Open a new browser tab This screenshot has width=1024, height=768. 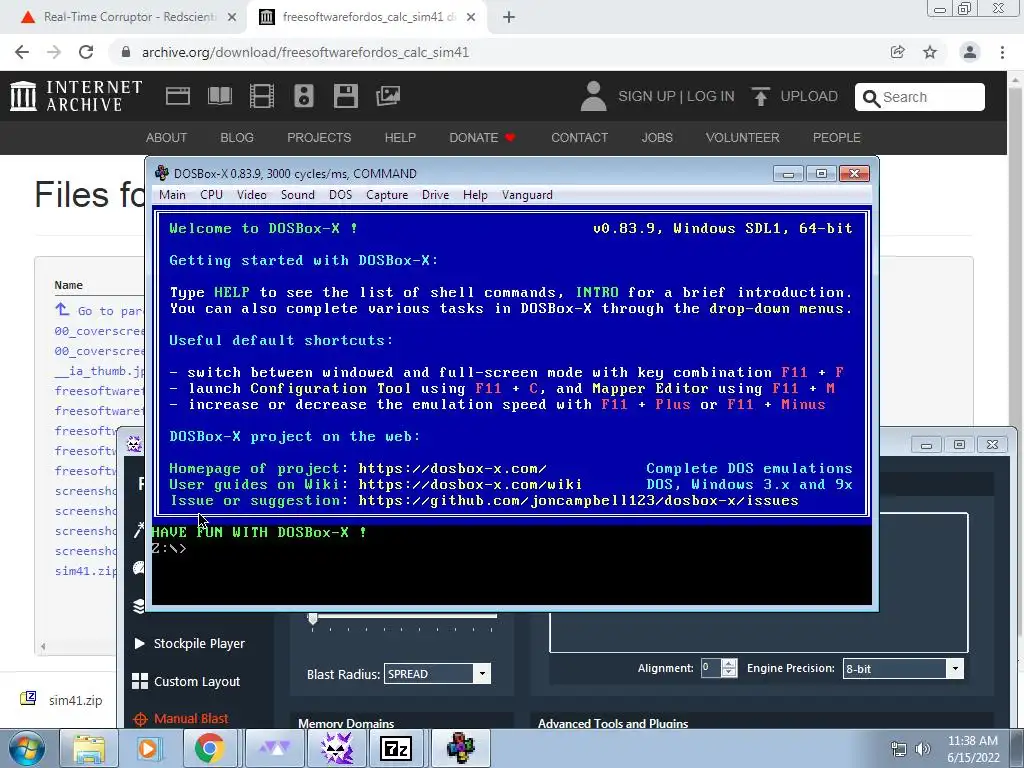(509, 18)
